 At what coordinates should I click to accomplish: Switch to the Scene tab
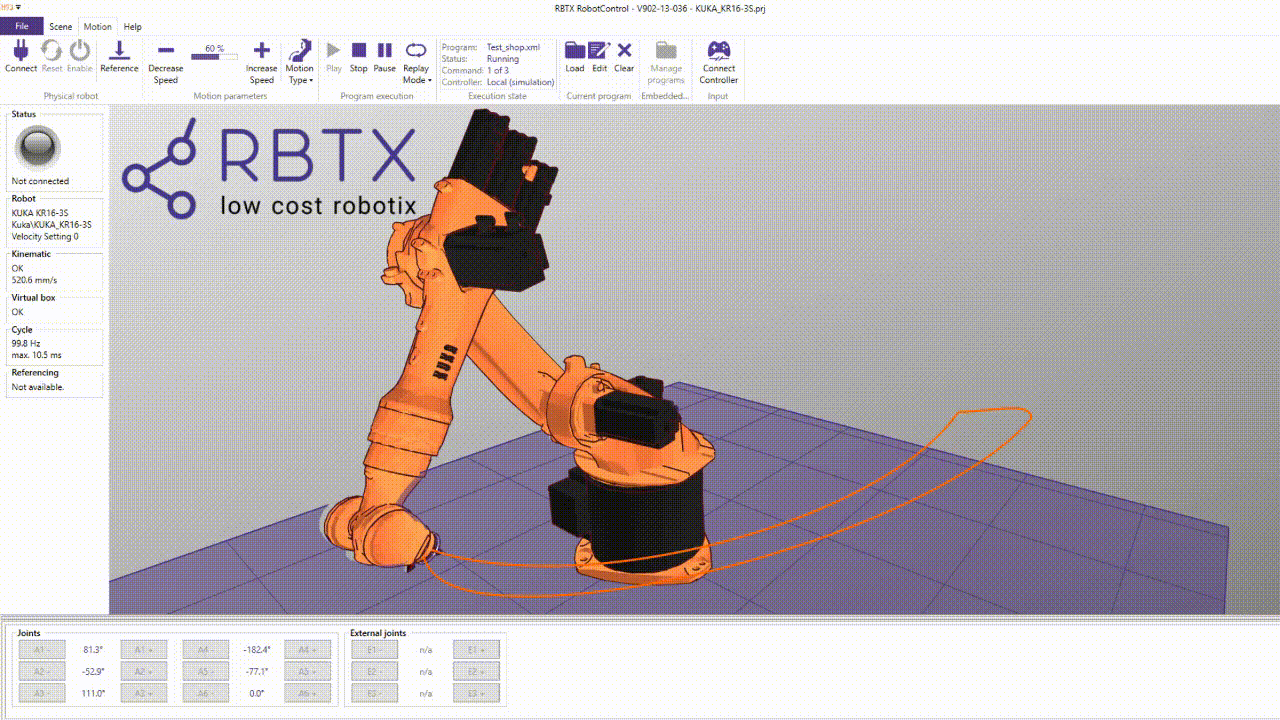click(x=61, y=27)
